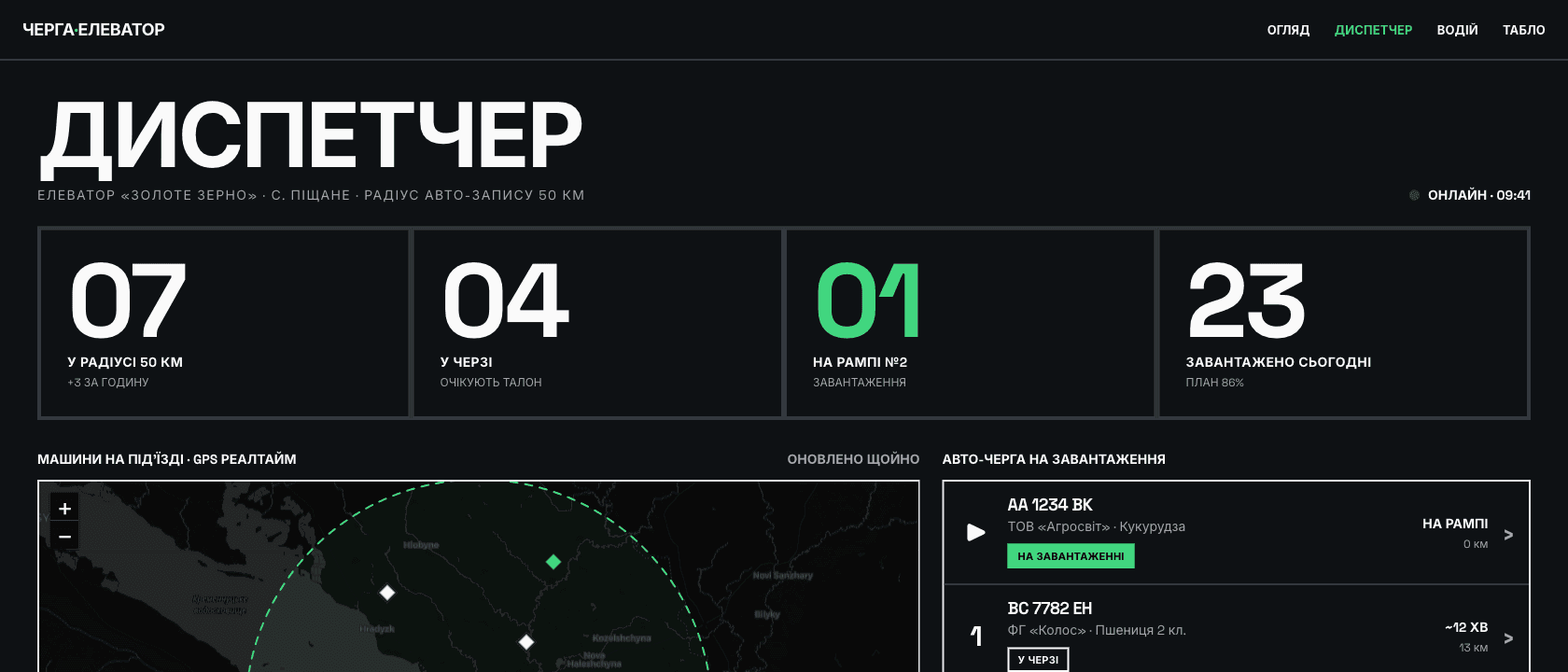The width and height of the screenshot is (1568, 672).
Task: Click the ОЧІКУЮТЬ ТАЛОН text
Action: click(491, 383)
